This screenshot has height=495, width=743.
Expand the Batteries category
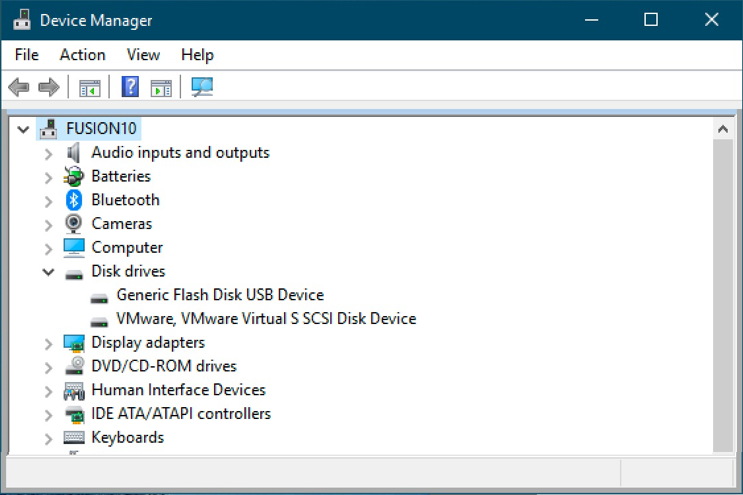coord(48,177)
